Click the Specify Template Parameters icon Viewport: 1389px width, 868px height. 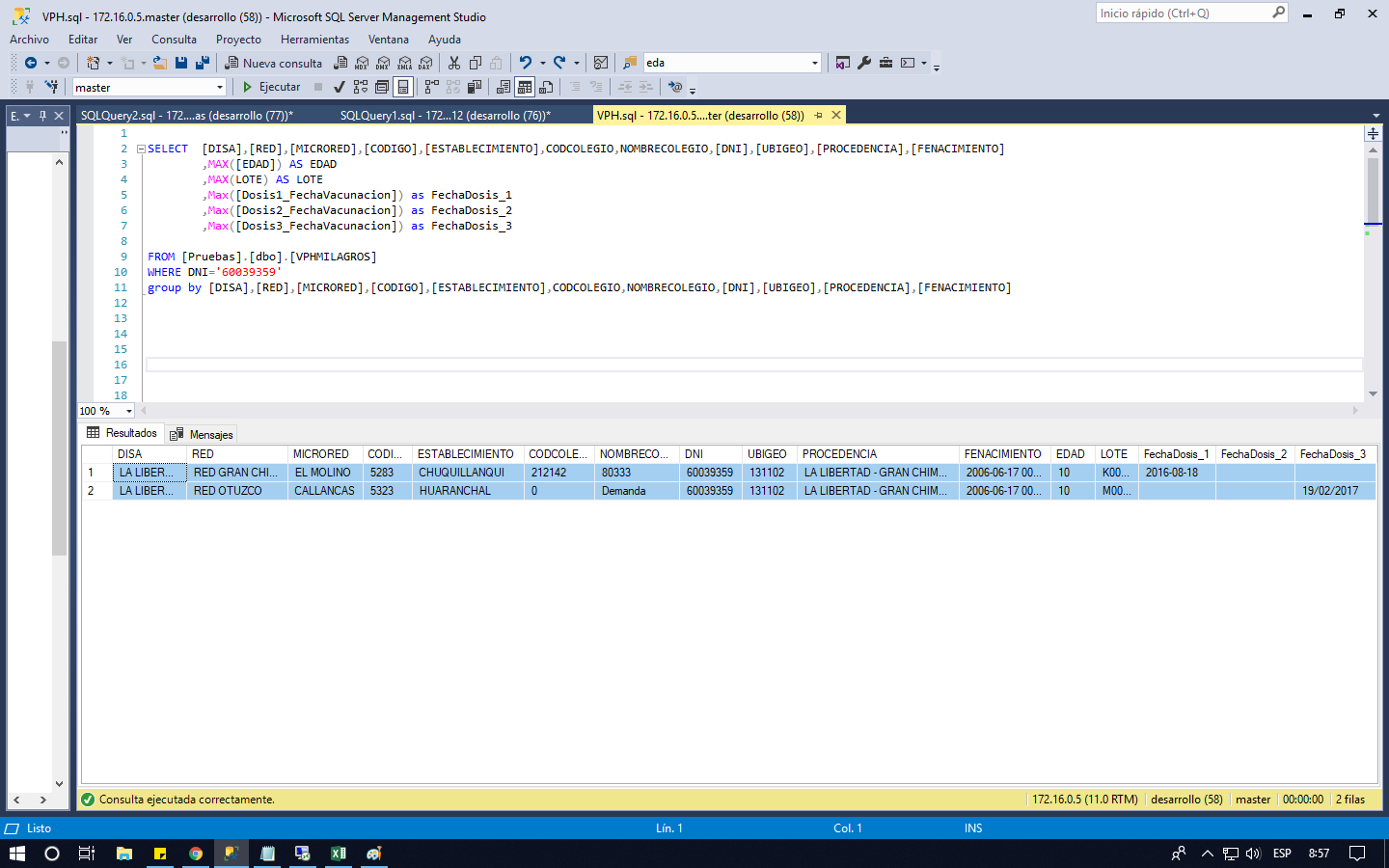point(675,87)
